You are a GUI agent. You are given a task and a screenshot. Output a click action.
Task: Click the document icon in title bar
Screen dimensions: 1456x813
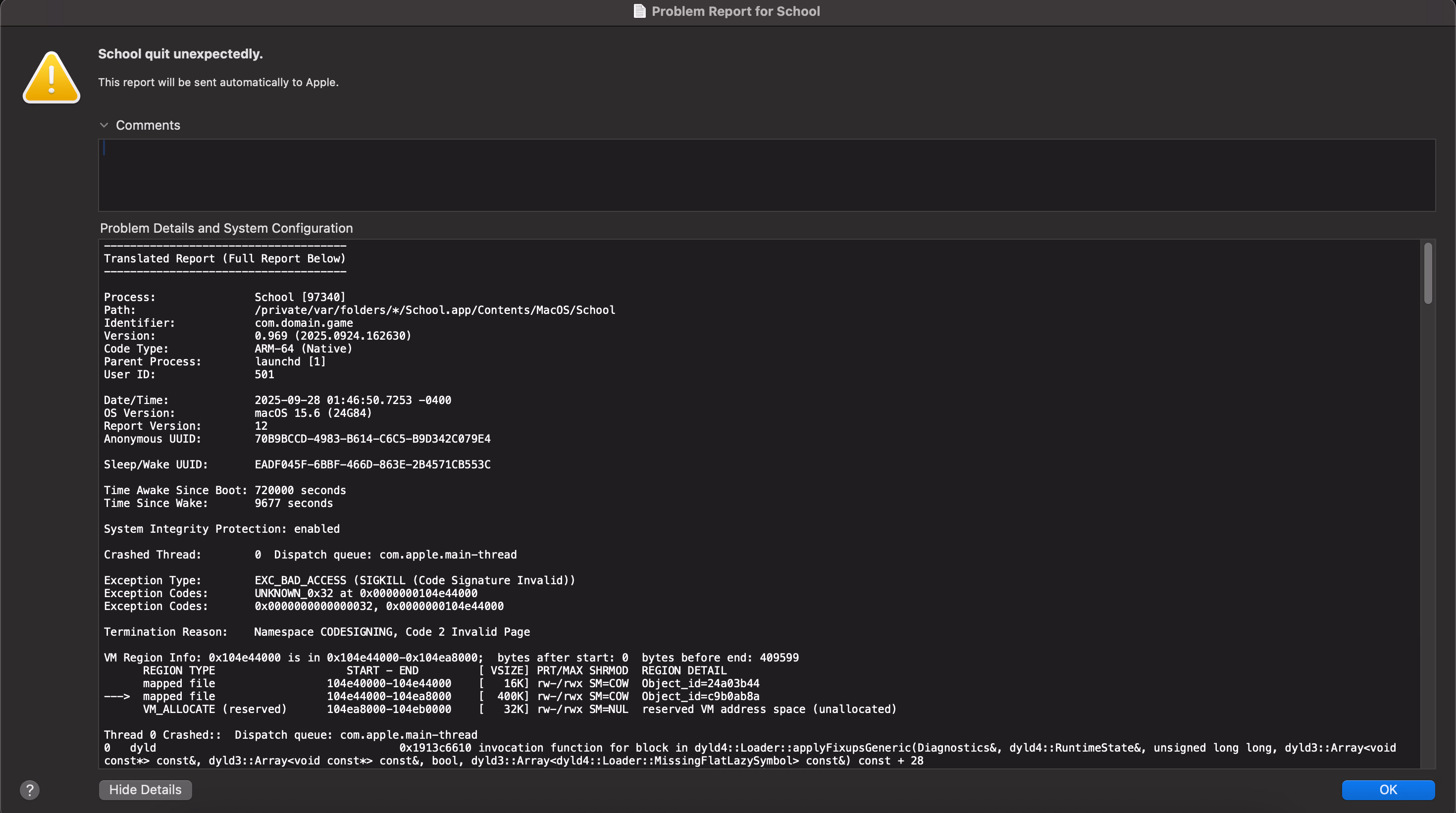click(x=639, y=11)
